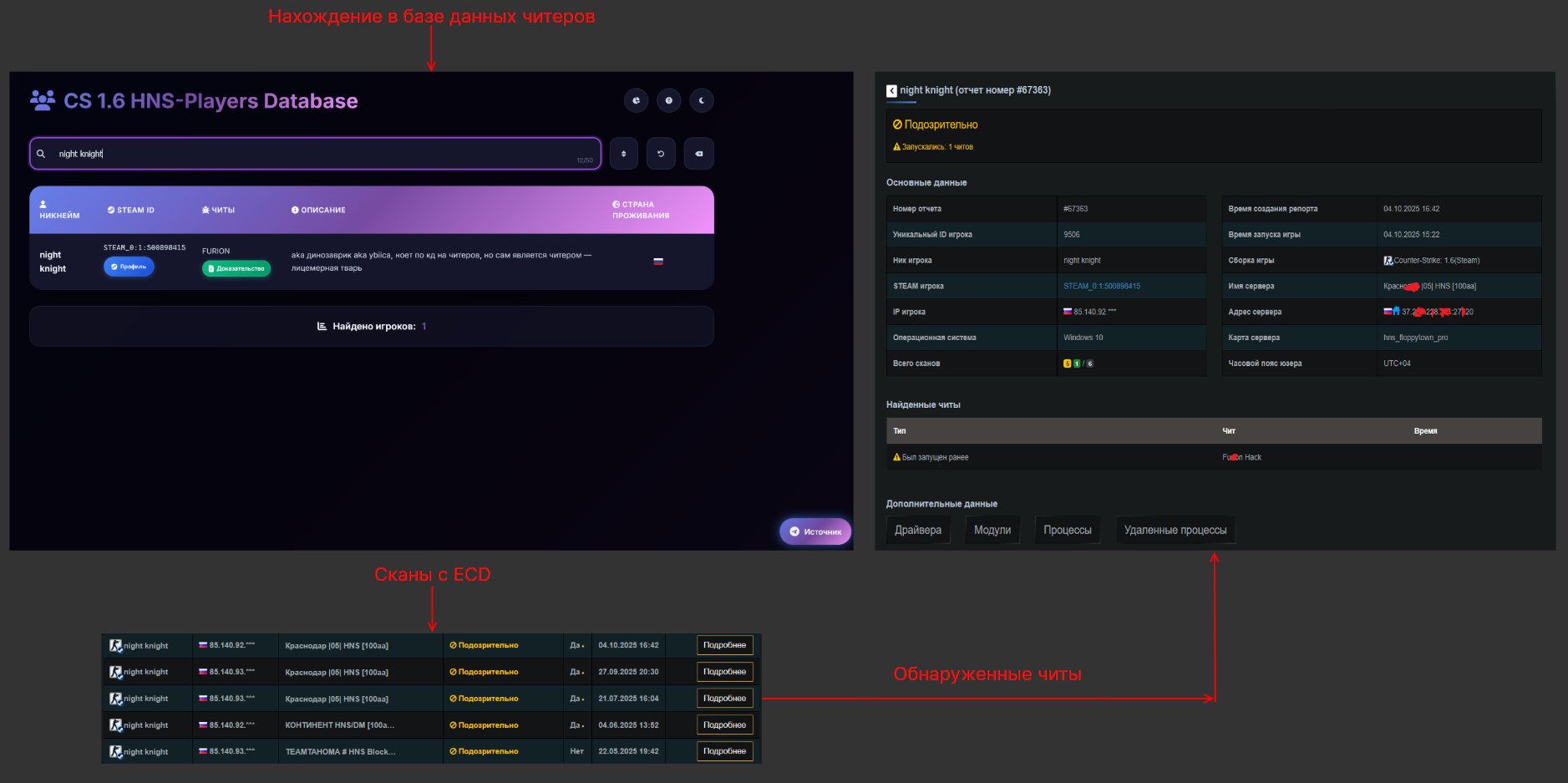The height and width of the screenshot is (783, 1568).
Task: Click the Никнейм column header
Action: click(x=59, y=211)
